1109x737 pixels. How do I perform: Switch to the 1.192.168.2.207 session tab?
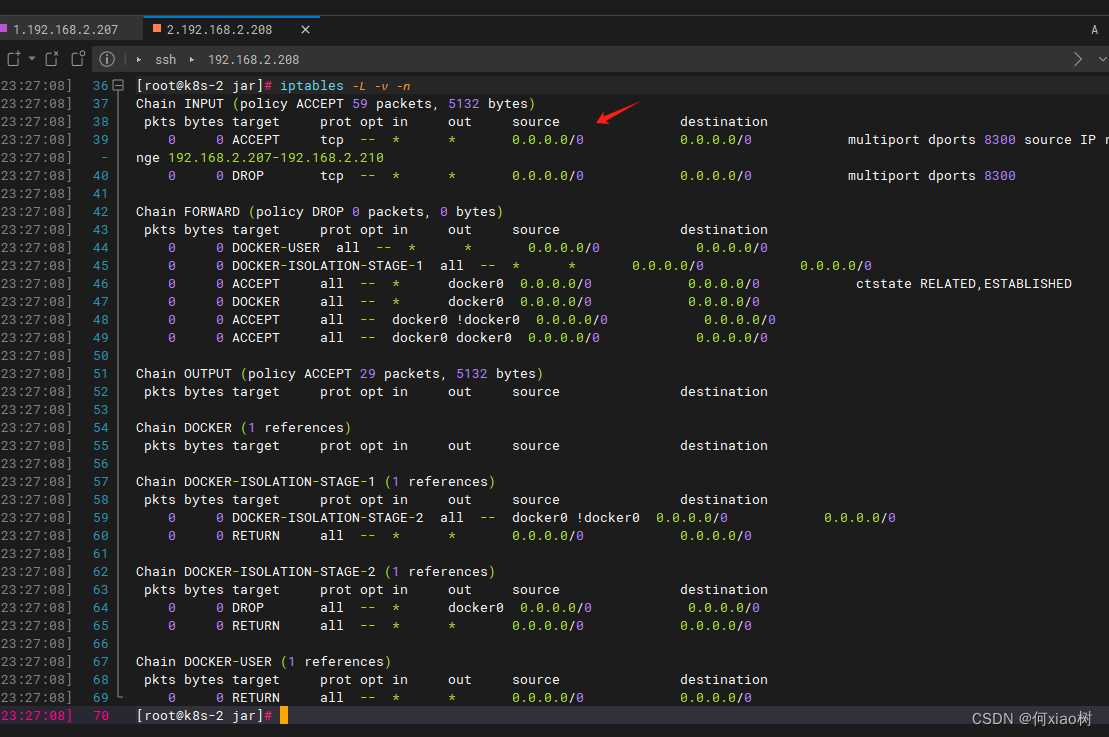point(66,30)
